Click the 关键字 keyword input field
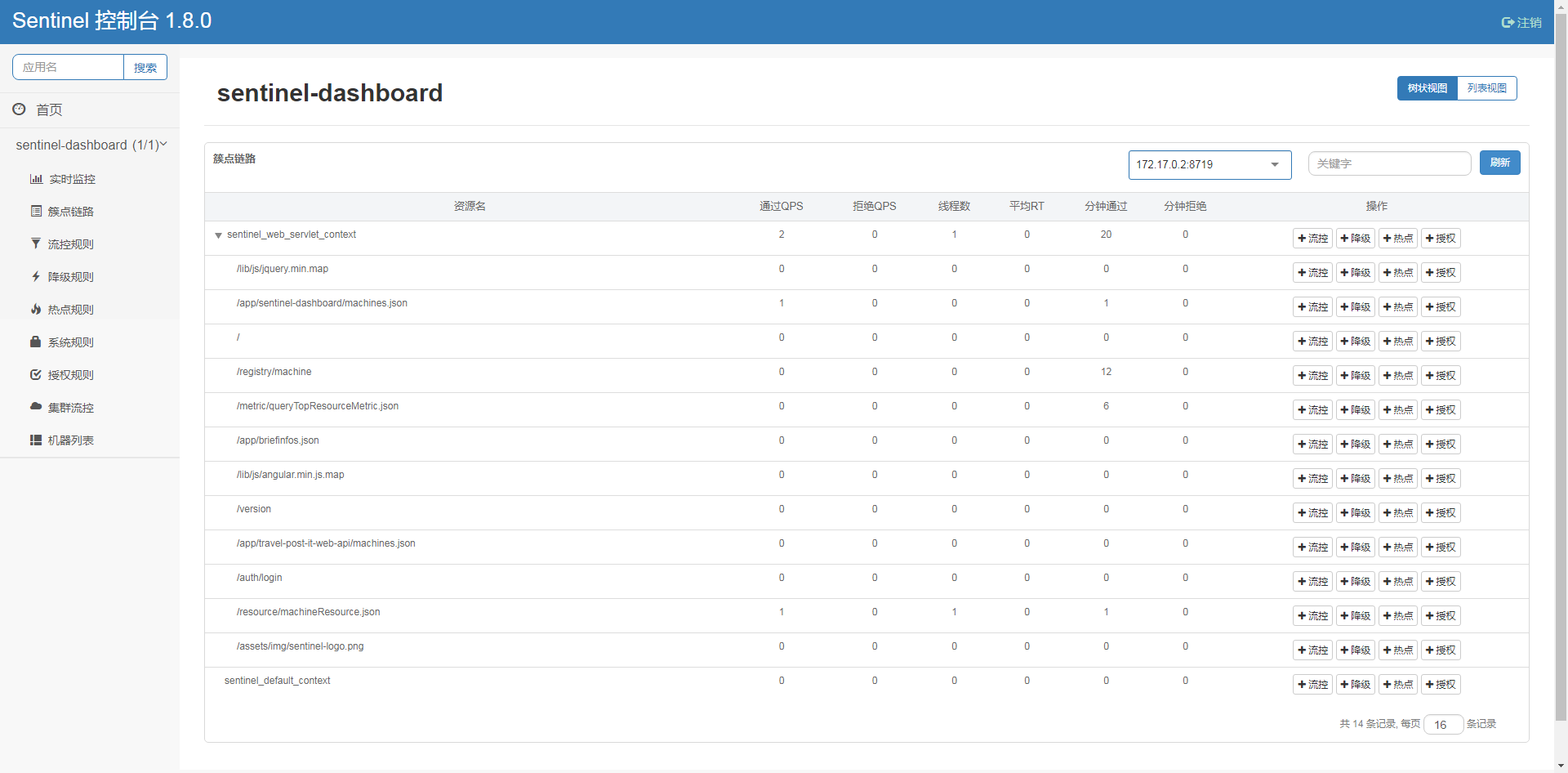1568x773 pixels. click(1390, 163)
